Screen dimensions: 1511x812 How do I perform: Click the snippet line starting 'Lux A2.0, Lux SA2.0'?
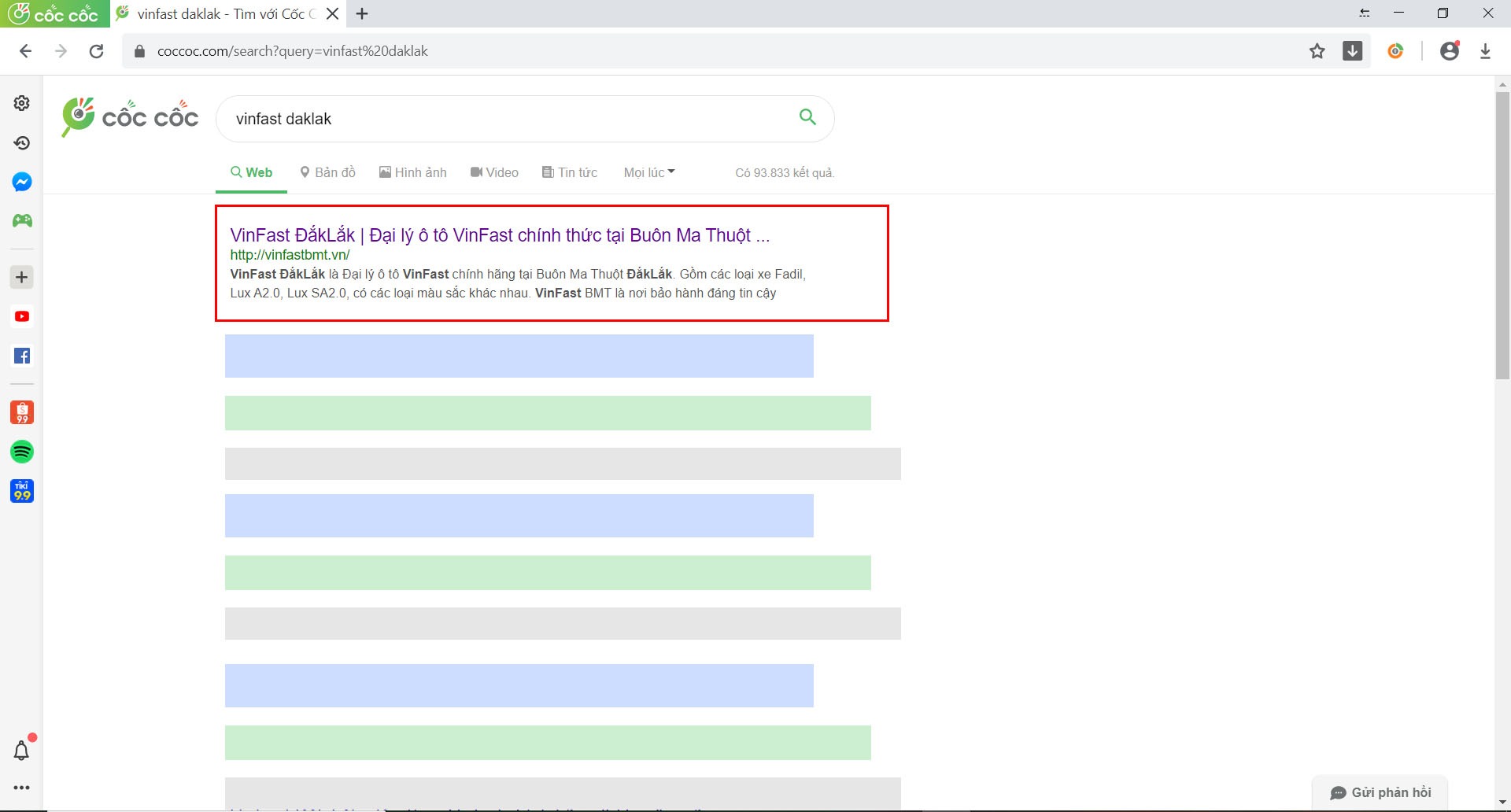point(503,293)
